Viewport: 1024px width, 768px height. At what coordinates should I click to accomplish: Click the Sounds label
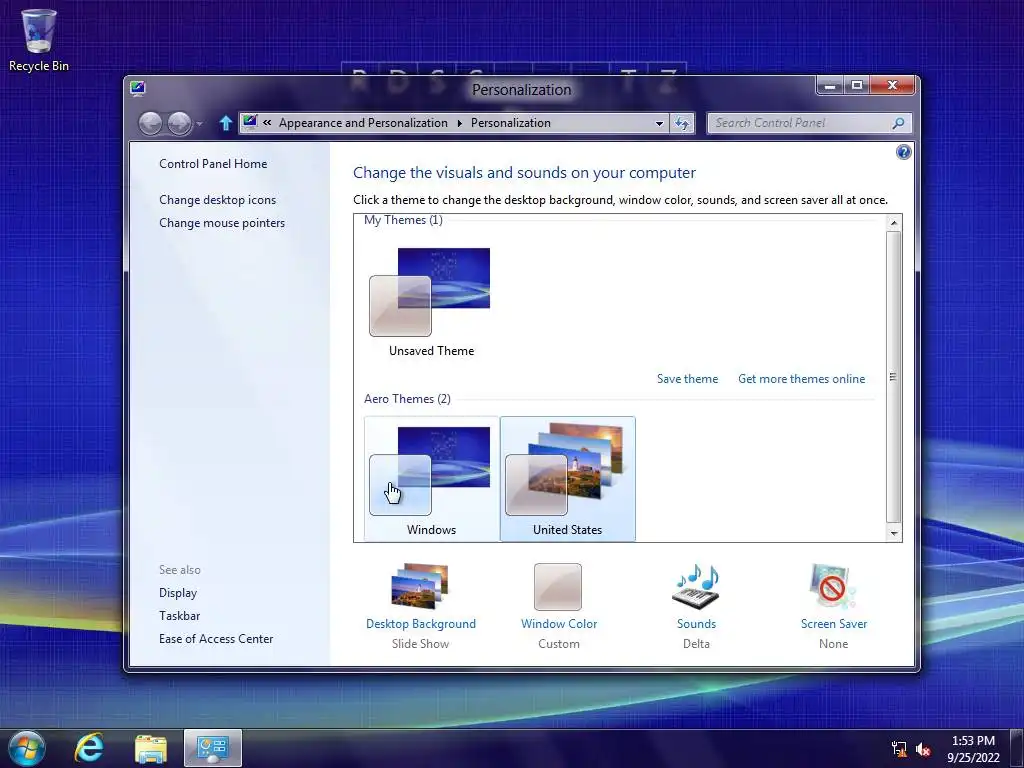pyautogui.click(x=696, y=624)
